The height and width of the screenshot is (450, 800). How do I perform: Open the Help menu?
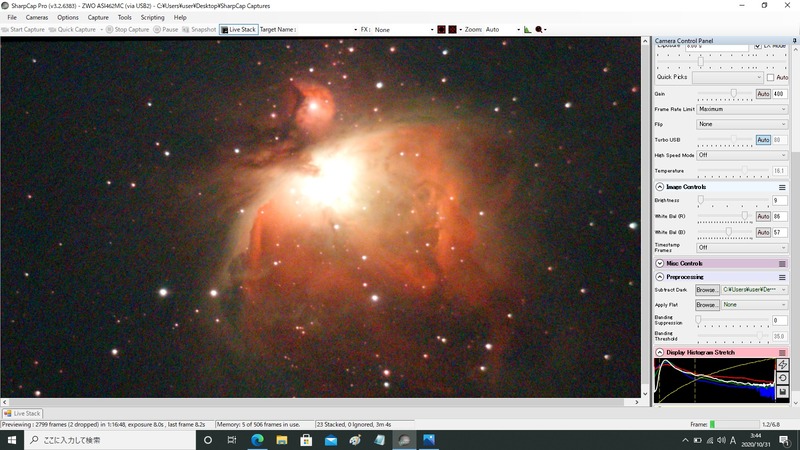pyautogui.click(x=180, y=17)
